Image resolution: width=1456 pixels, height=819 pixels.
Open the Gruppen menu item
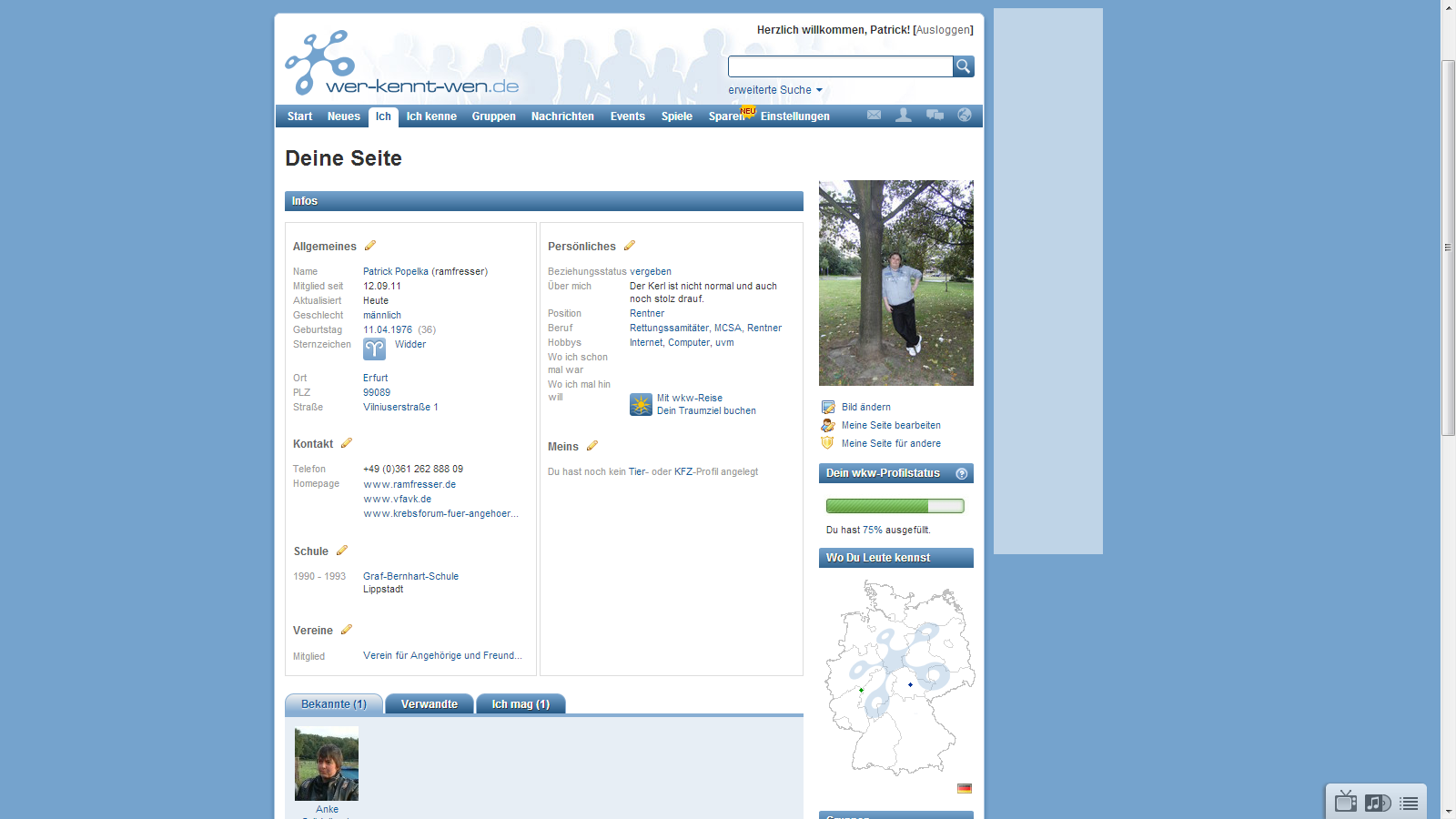(x=493, y=116)
